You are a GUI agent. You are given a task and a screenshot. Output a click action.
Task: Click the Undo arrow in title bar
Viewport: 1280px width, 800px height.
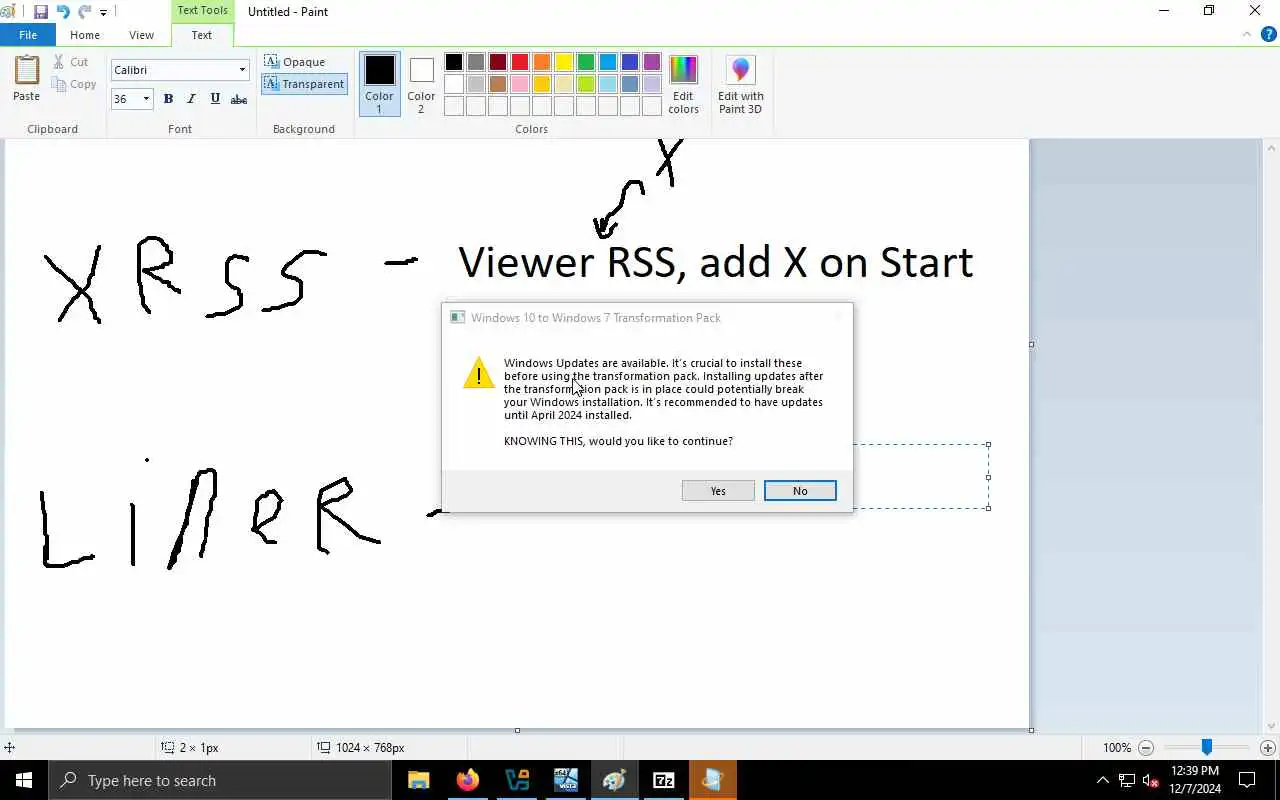coord(63,12)
